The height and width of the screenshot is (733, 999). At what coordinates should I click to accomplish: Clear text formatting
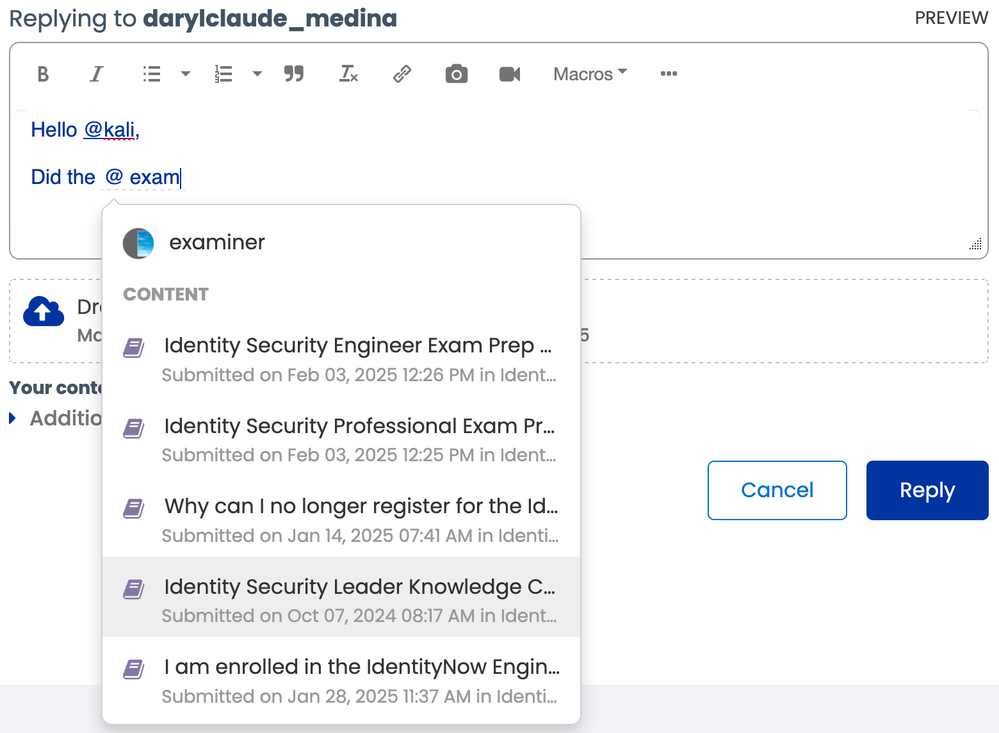(348, 74)
